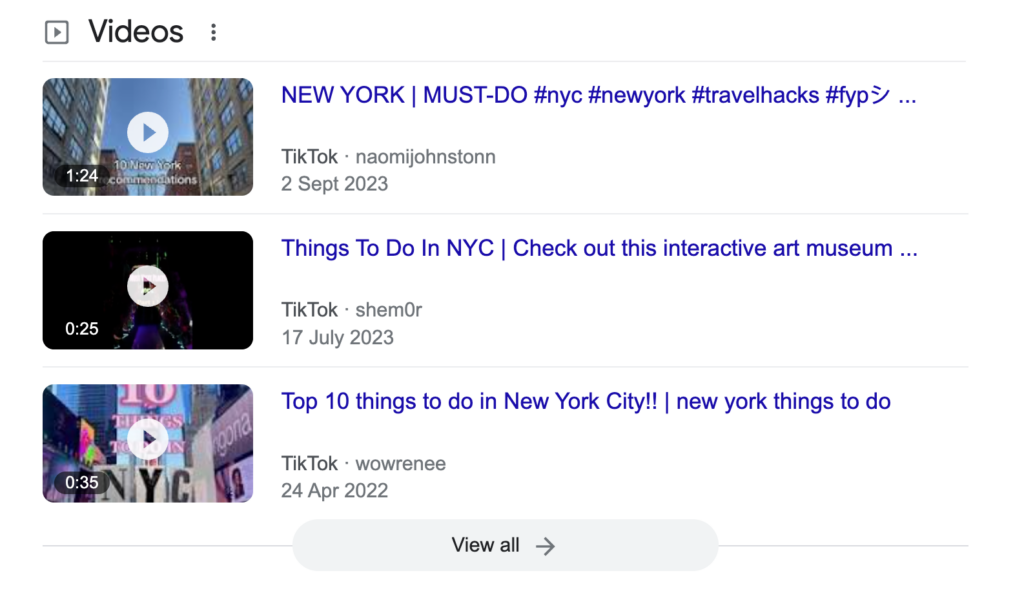Play the Top 10 things NYC video

click(148, 439)
